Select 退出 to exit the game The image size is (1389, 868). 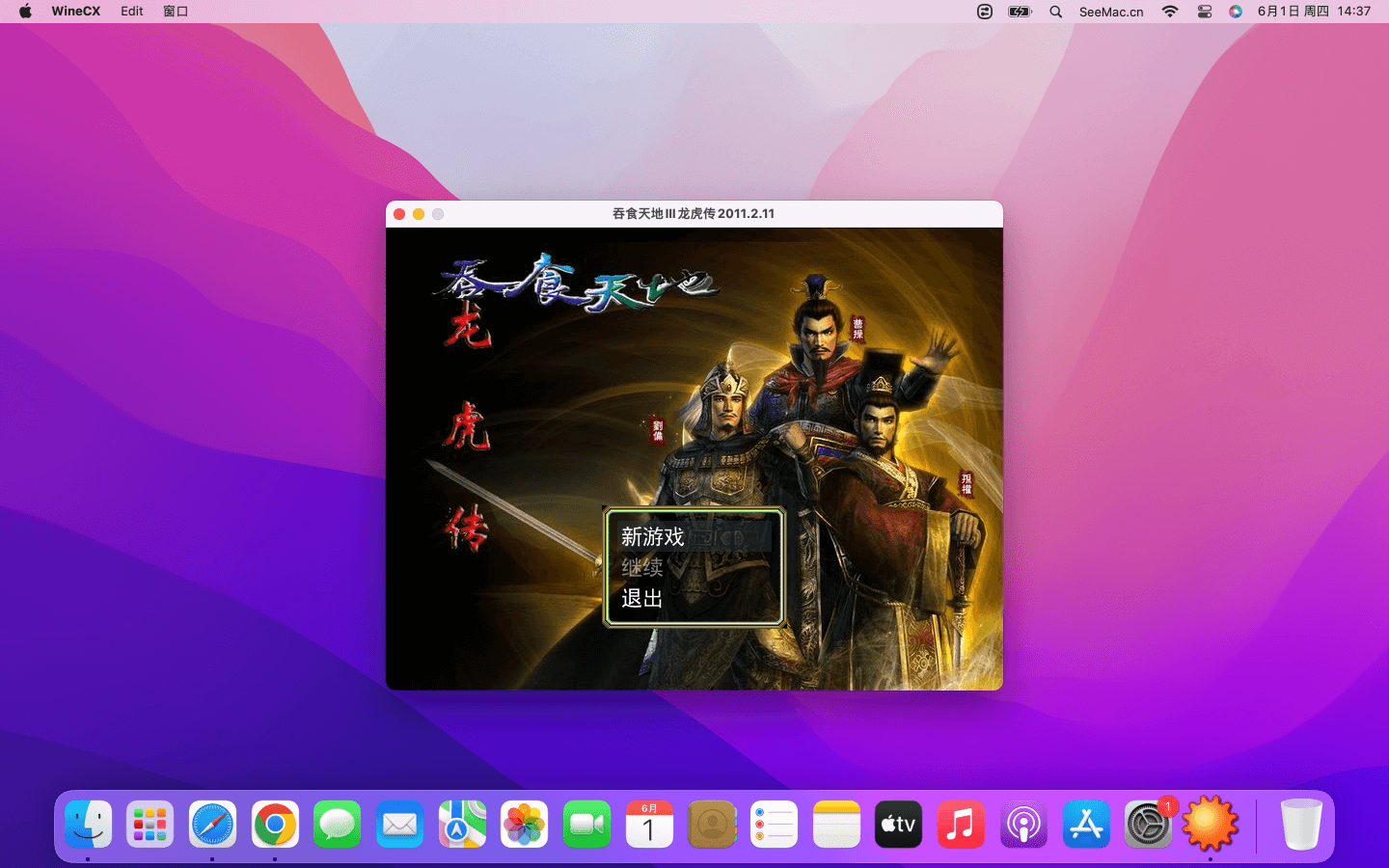click(x=642, y=599)
